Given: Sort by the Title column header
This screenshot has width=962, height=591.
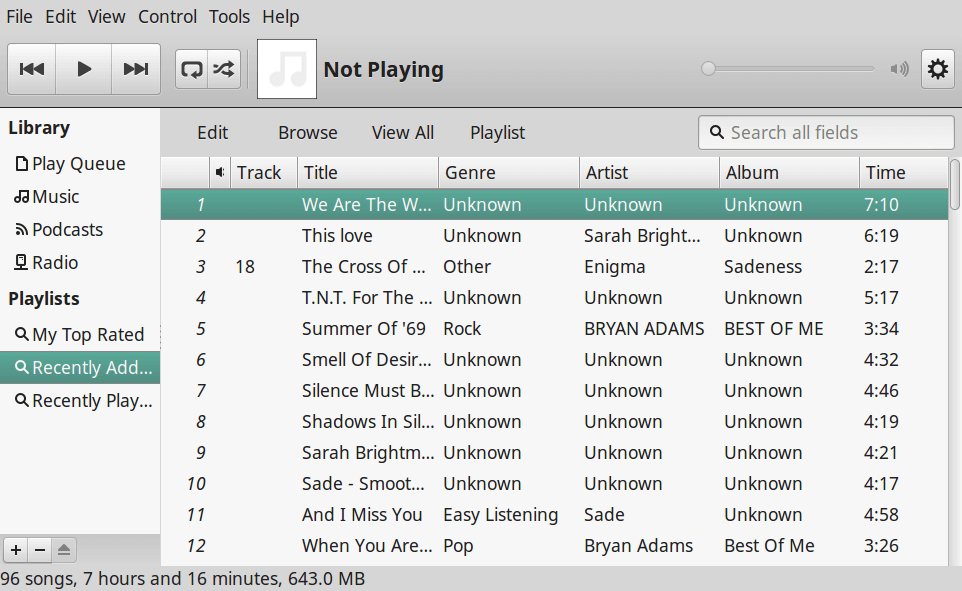Looking at the screenshot, I should [x=368, y=172].
